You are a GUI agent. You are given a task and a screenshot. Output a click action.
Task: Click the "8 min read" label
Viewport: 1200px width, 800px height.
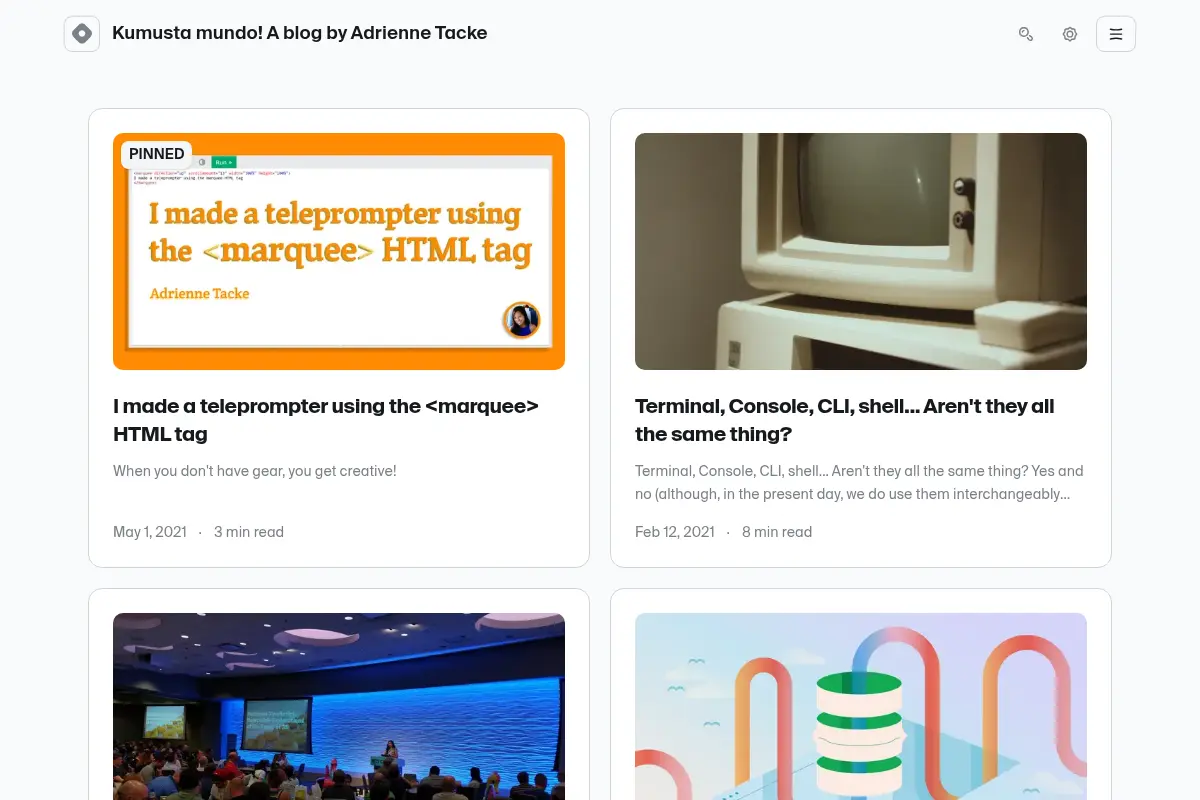[x=777, y=532]
